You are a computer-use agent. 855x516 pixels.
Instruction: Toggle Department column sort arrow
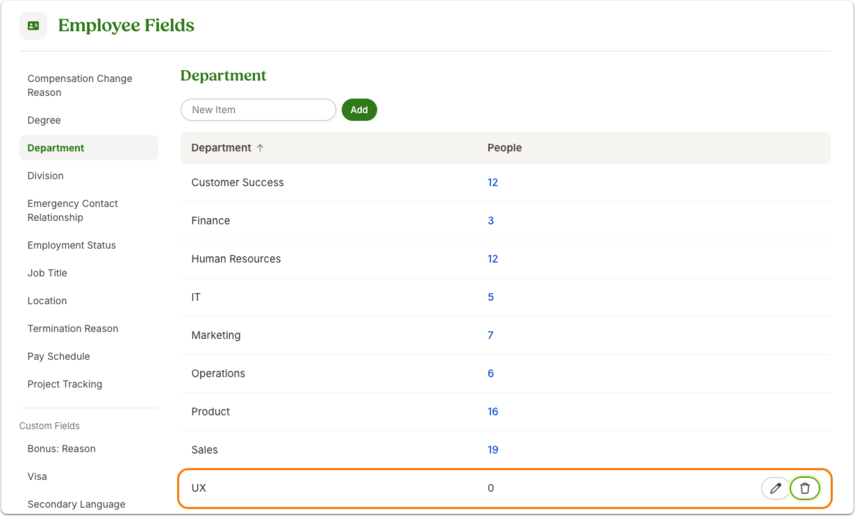260,148
